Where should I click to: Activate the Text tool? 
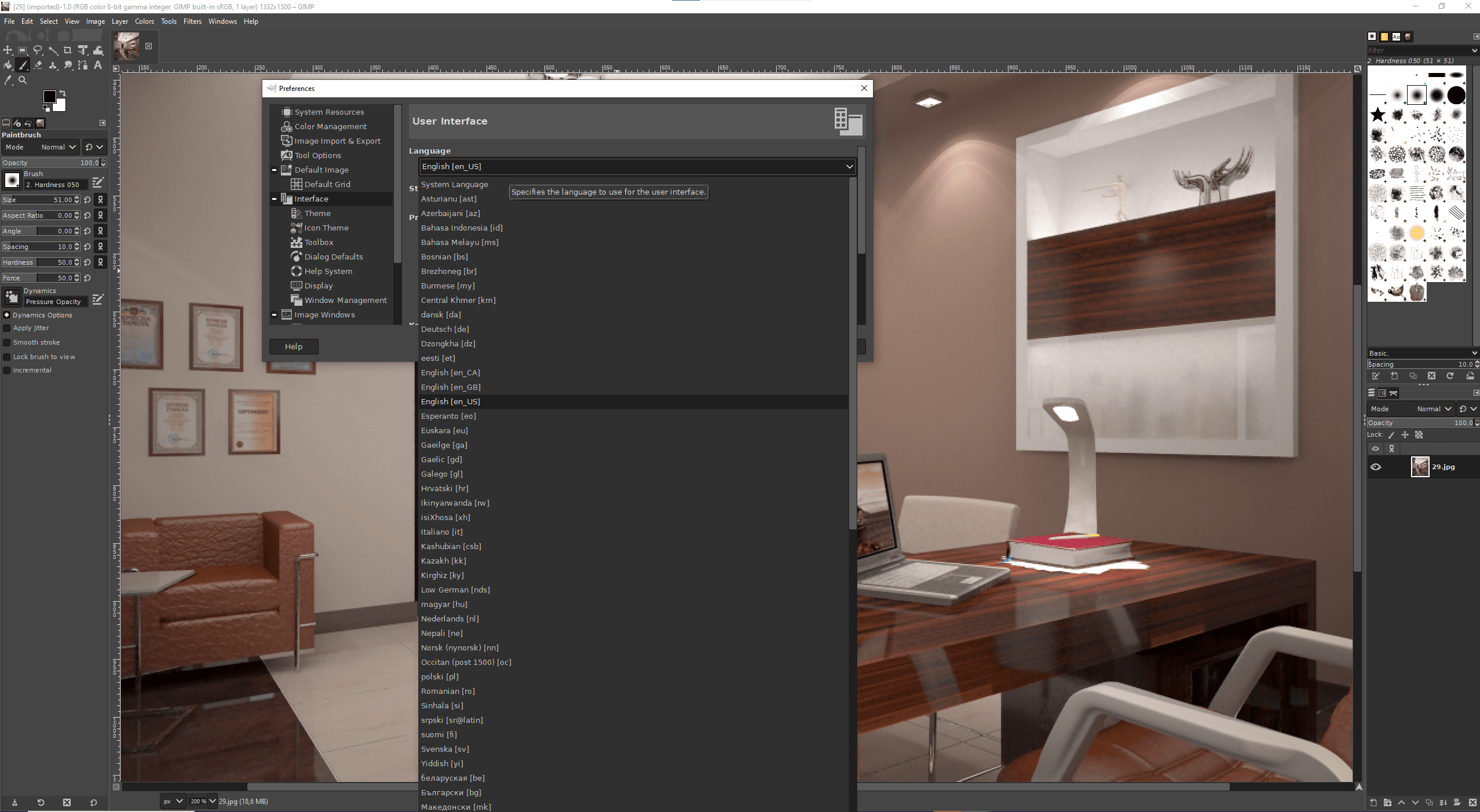click(98, 65)
